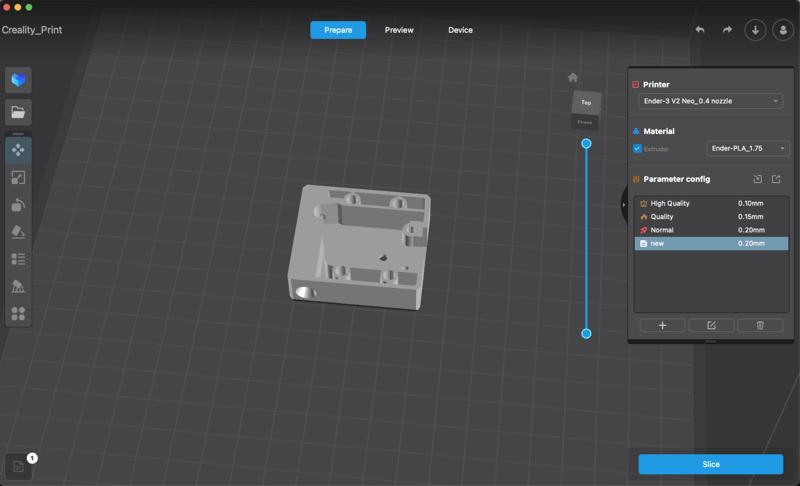Image resolution: width=800 pixels, height=486 pixels.
Task: Select the Move tool in left toolbar
Action: coord(18,150)
